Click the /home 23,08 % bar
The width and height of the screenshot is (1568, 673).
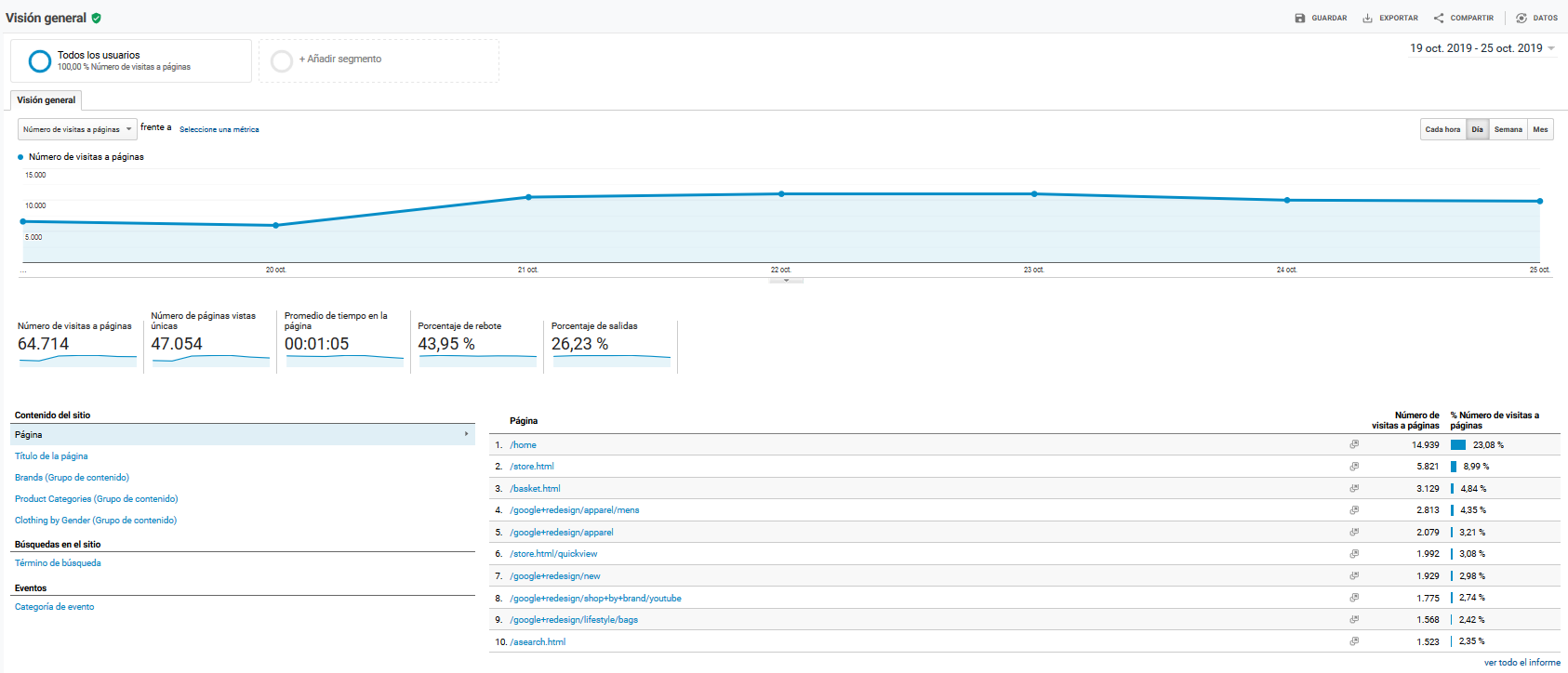tap(1458, 445)
